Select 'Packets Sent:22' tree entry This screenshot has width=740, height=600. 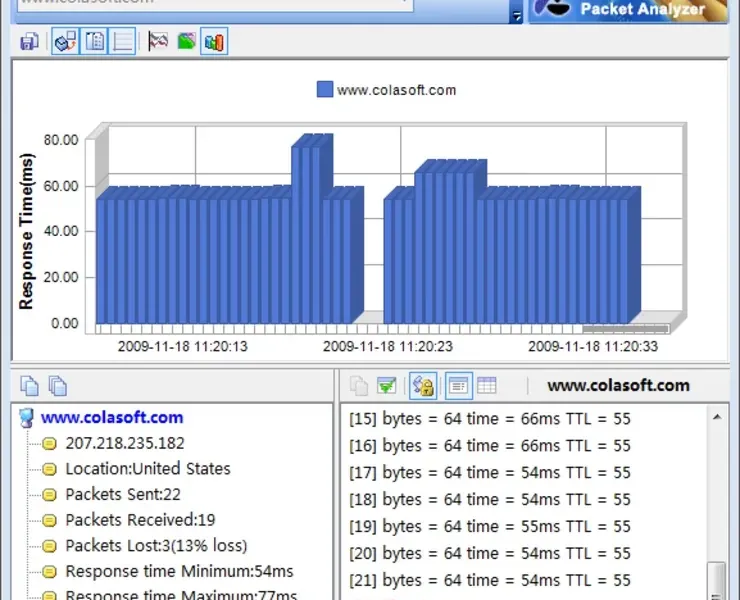[123, 494]
